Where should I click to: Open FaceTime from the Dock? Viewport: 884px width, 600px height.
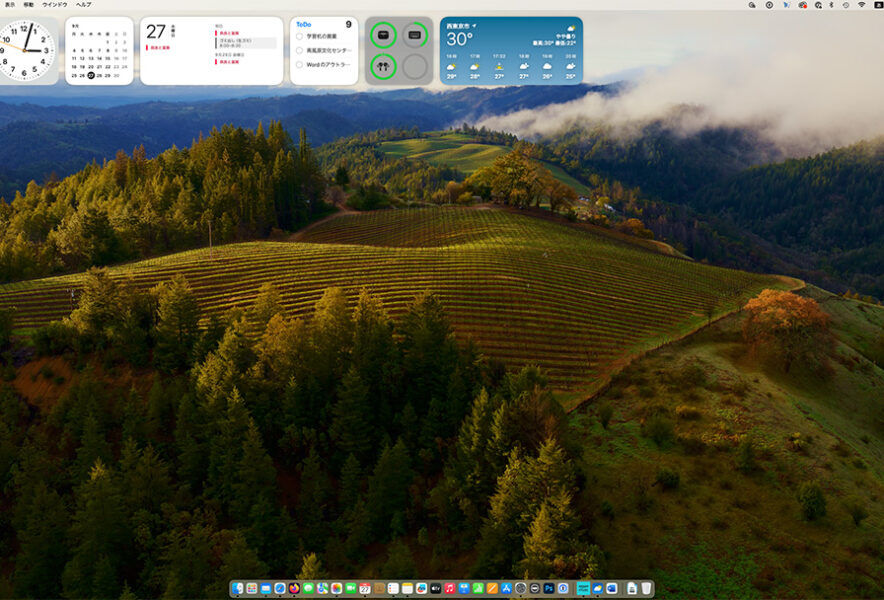point(351,589)
